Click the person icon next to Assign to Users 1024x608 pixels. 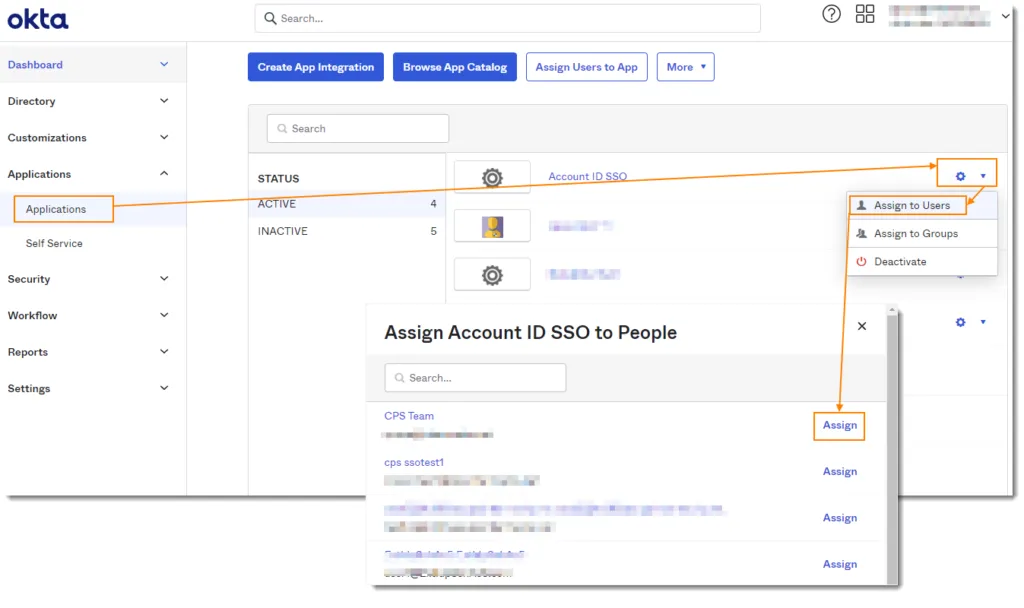(x=861, y=205)
